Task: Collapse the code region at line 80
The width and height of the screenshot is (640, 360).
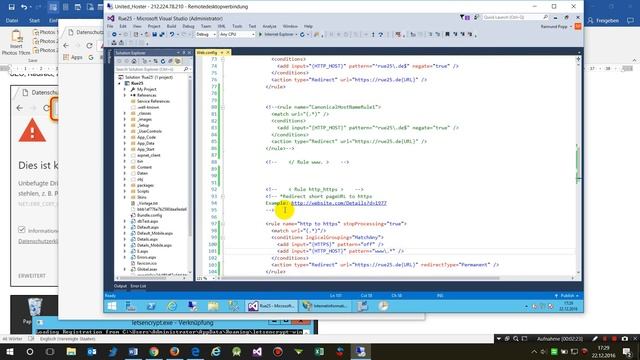Action: tap(222, 107)
